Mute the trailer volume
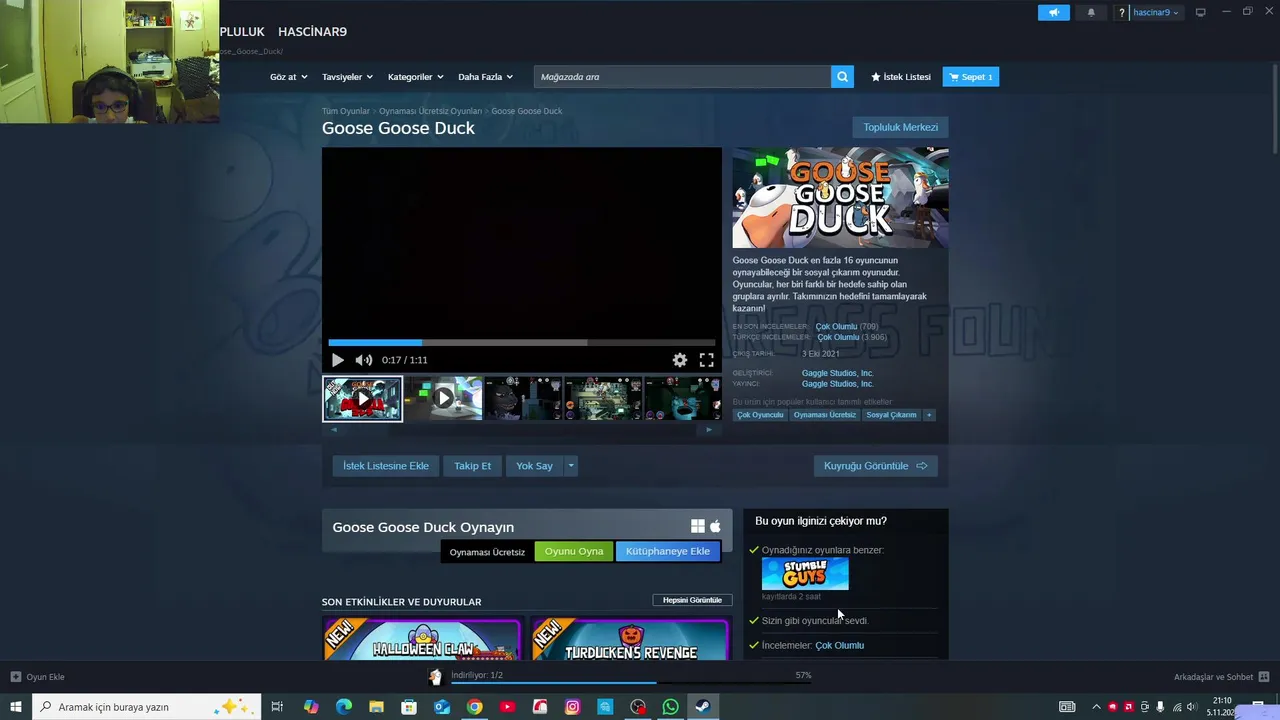The image size is (1280, 720). 364,360
